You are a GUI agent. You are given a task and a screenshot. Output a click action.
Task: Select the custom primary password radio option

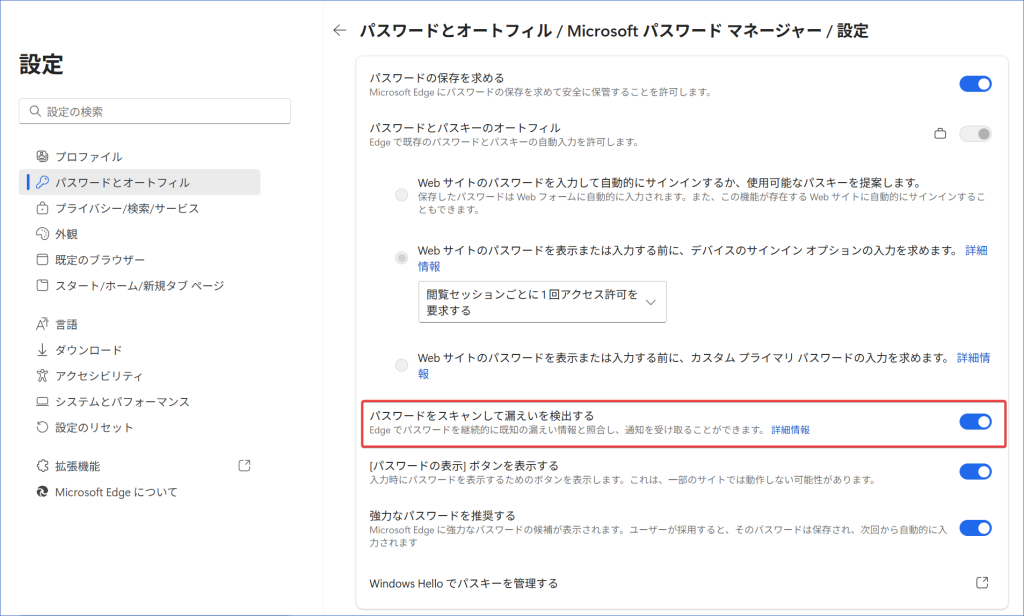click(402, 365)
